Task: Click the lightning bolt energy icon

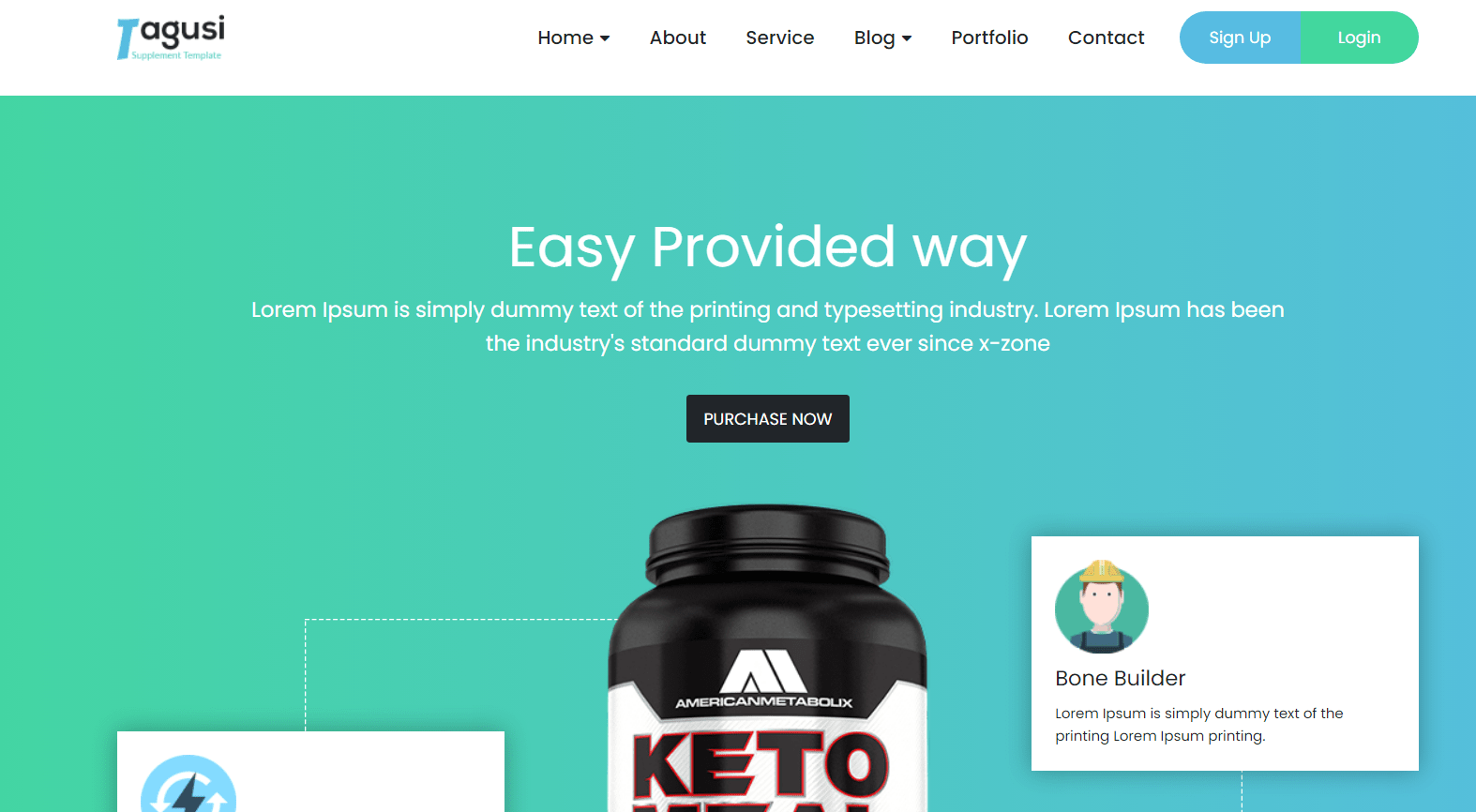Action: click(x=188, y=784)
